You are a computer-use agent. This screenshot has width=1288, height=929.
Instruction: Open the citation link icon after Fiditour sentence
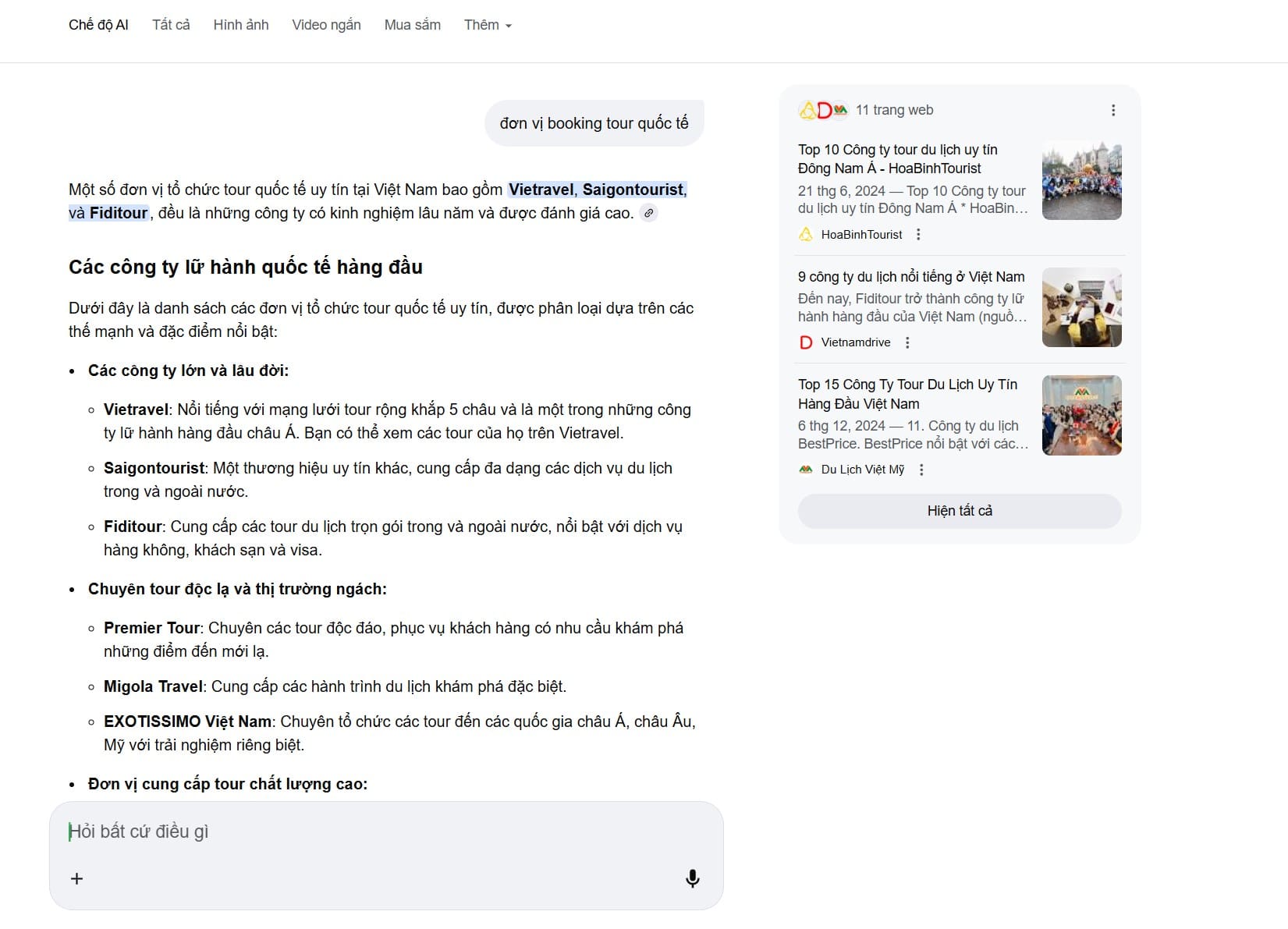(x=648, y=213)
